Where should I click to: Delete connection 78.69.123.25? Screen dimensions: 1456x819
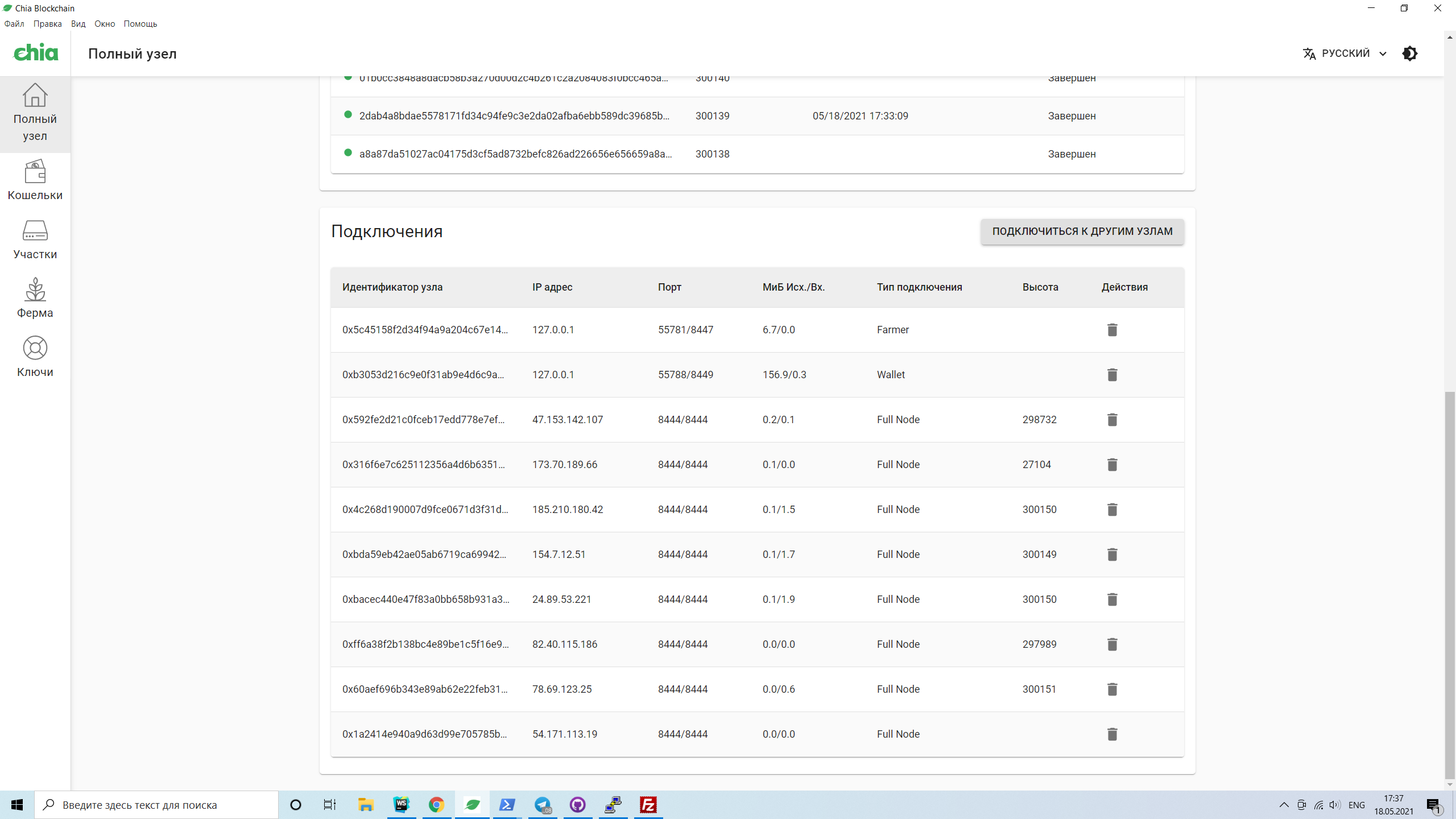1112,689
